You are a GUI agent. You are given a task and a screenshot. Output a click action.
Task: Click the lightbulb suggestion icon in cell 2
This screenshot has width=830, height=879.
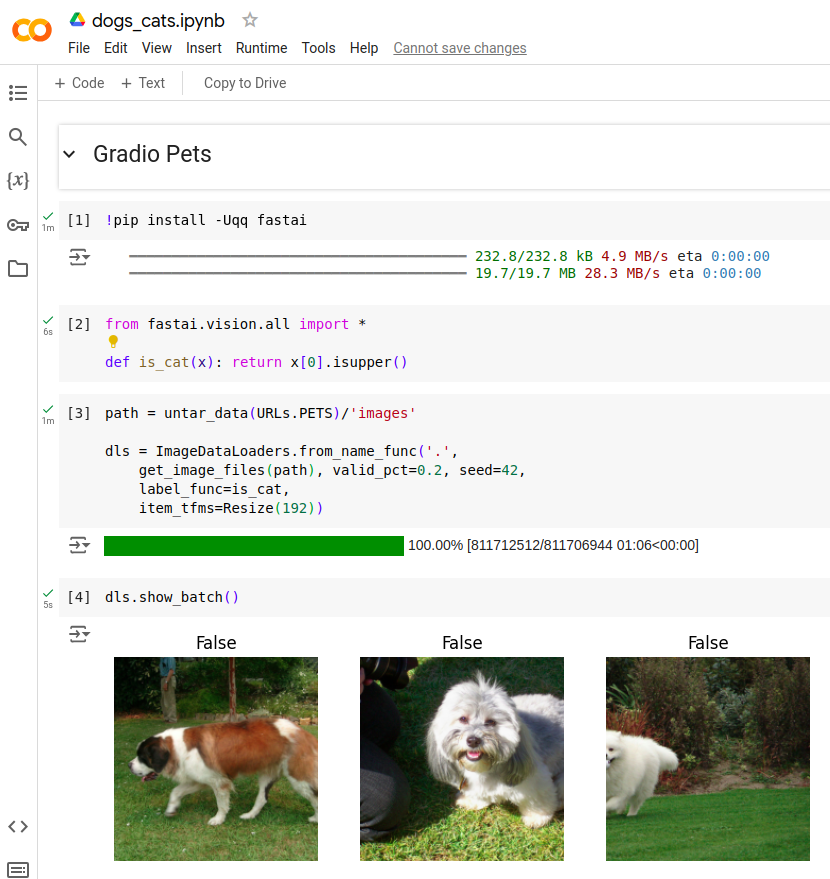(113, 342)
